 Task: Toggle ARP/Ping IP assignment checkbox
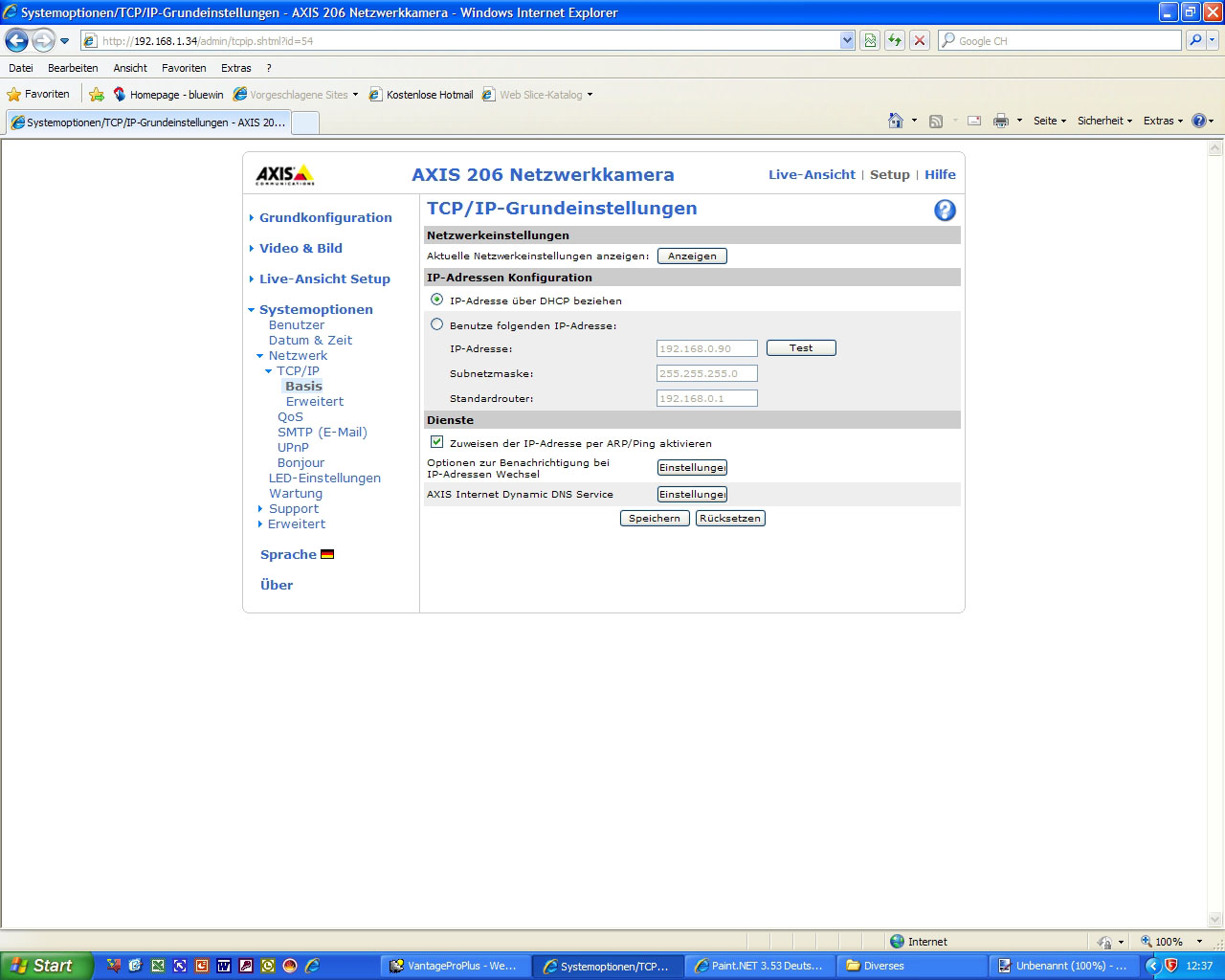tap(437, 442)
